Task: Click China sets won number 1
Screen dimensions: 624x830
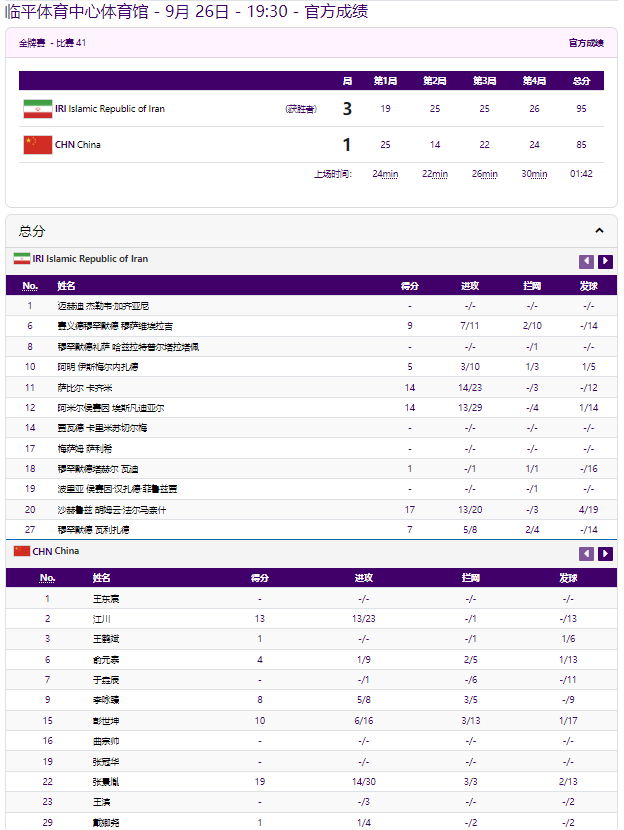Action: tap(347, 145)
